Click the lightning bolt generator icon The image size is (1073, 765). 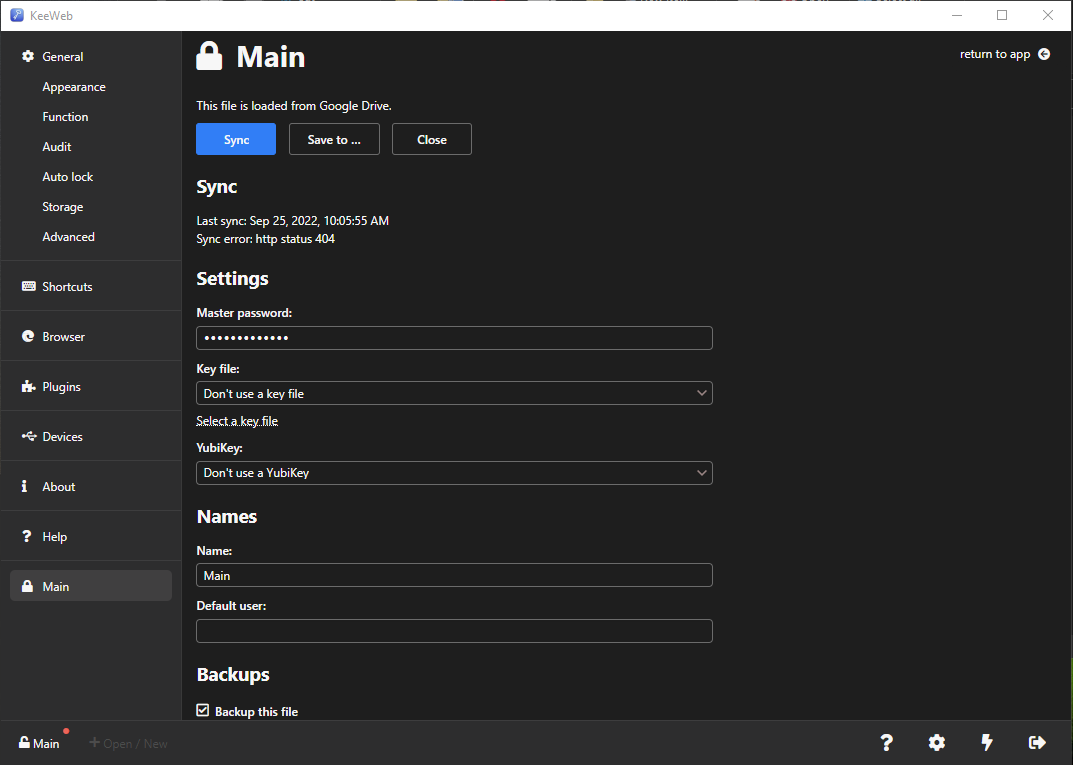pos(986,743)
